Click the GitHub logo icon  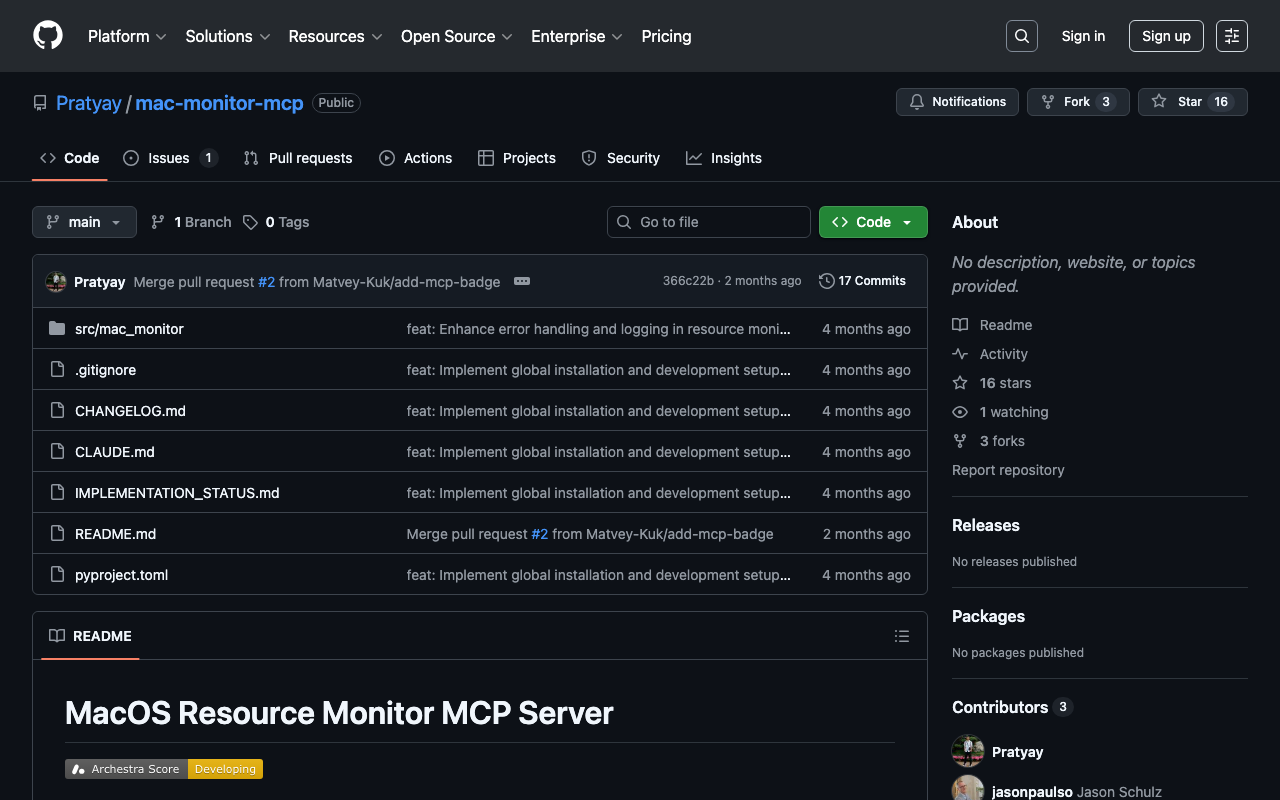(48, 36)
